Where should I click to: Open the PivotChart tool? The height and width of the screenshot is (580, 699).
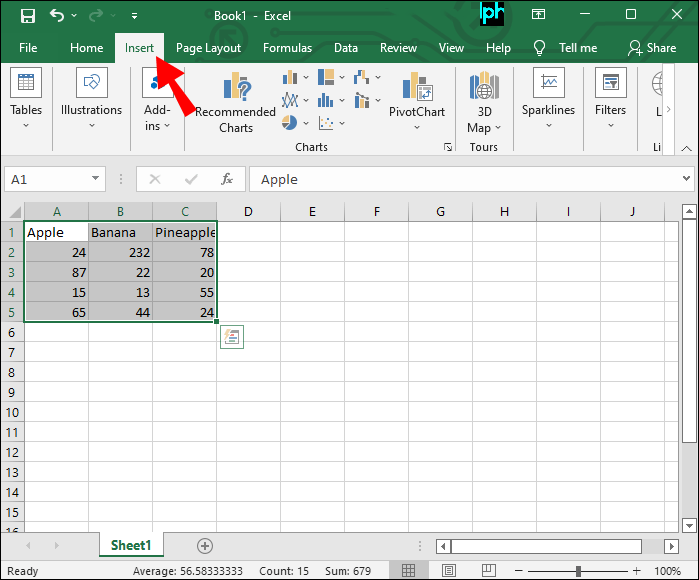[x=416, y=102]
